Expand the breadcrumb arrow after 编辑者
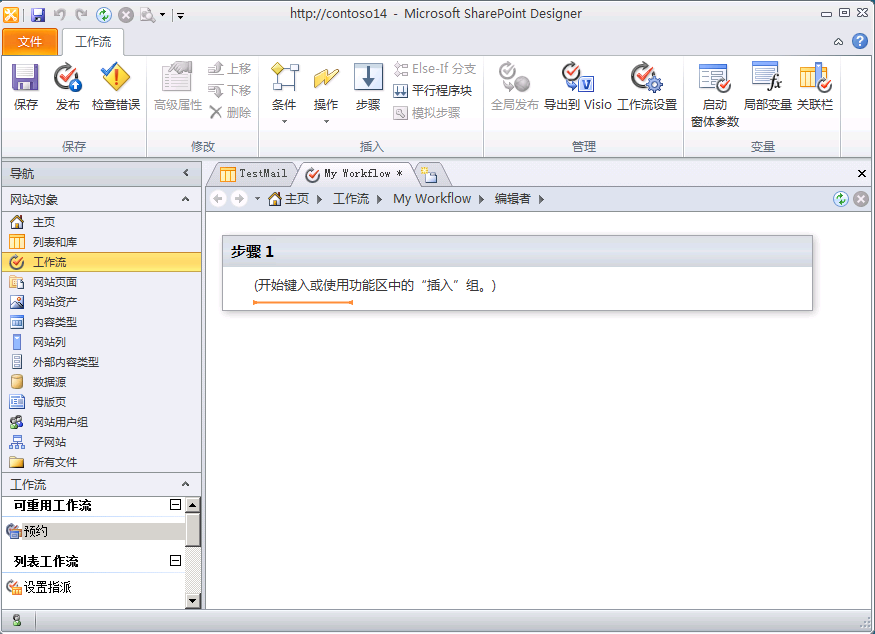 [541, 199]
